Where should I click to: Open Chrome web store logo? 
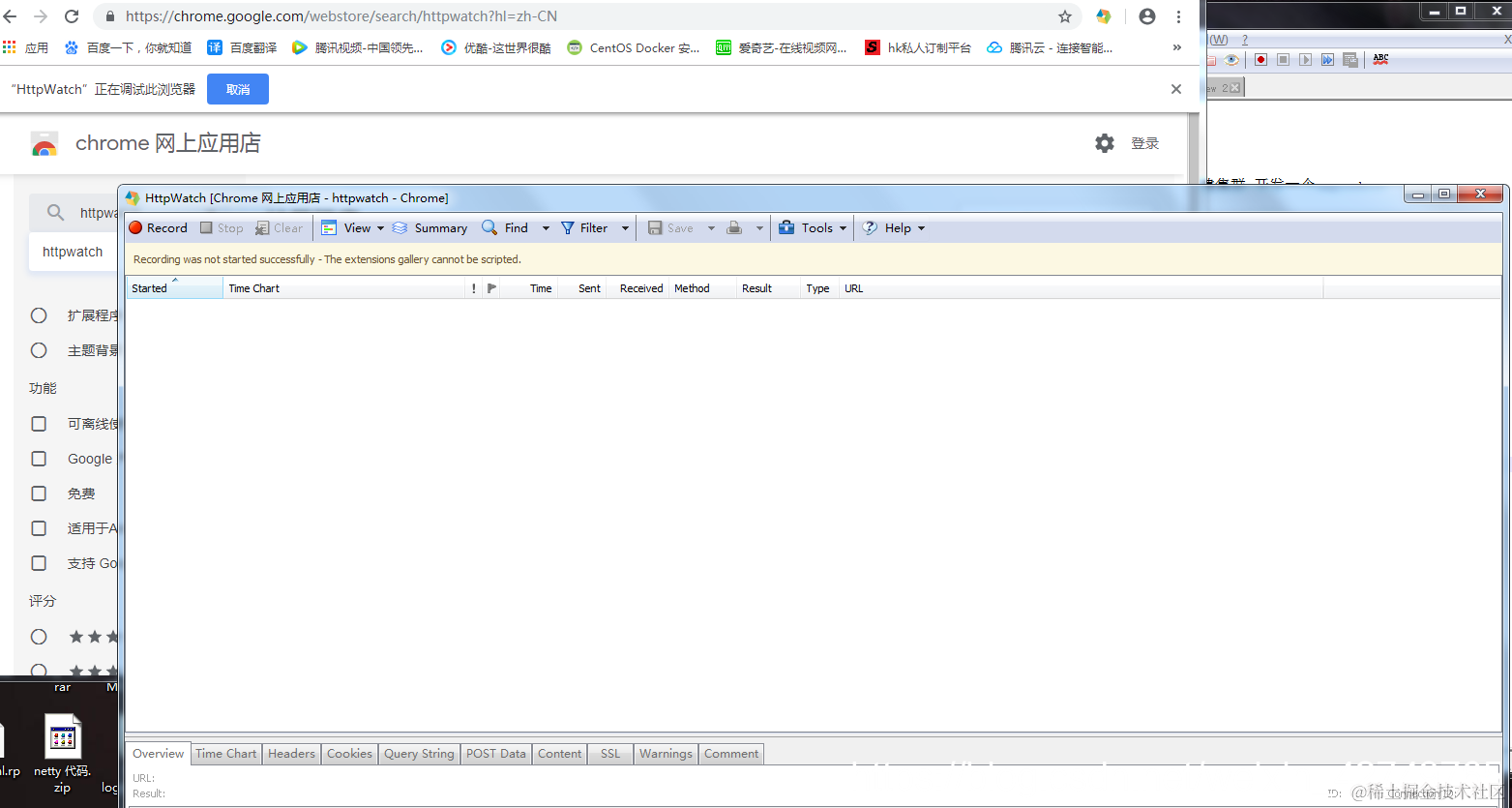pos(44,143)
